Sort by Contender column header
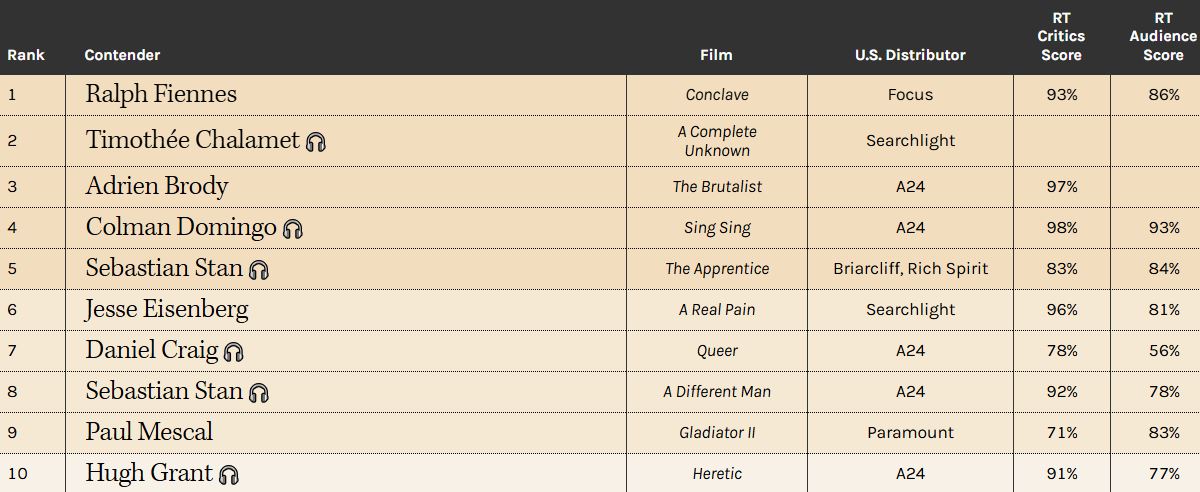1200x492 pixels. (x=122, y=55)
